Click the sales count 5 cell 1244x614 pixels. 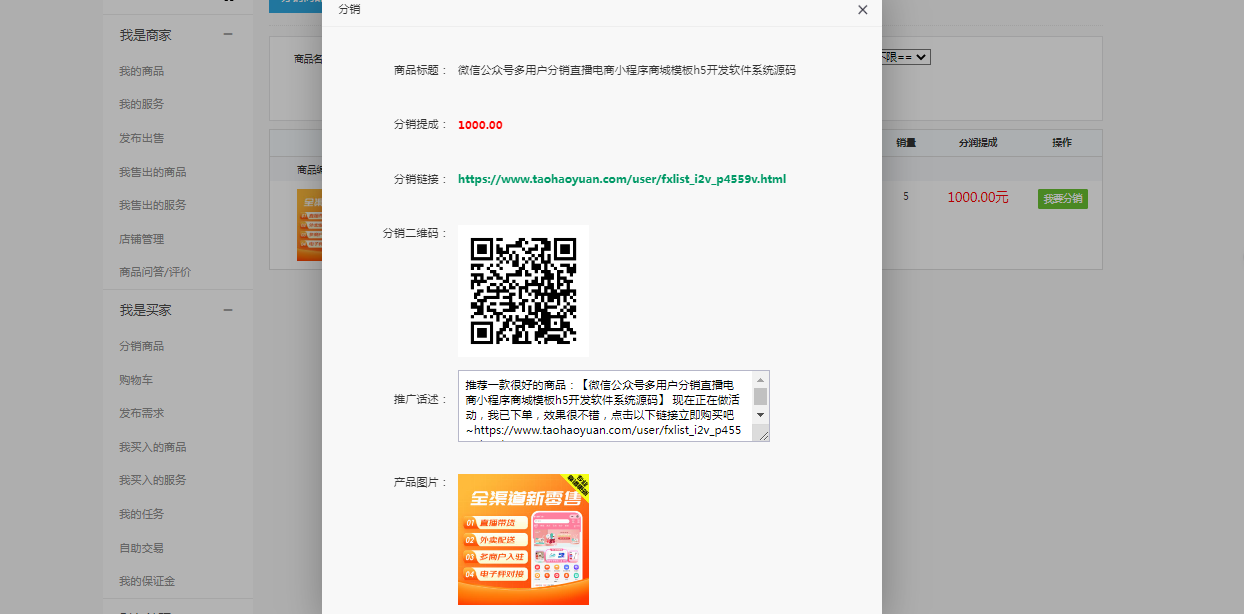point(906,197)
